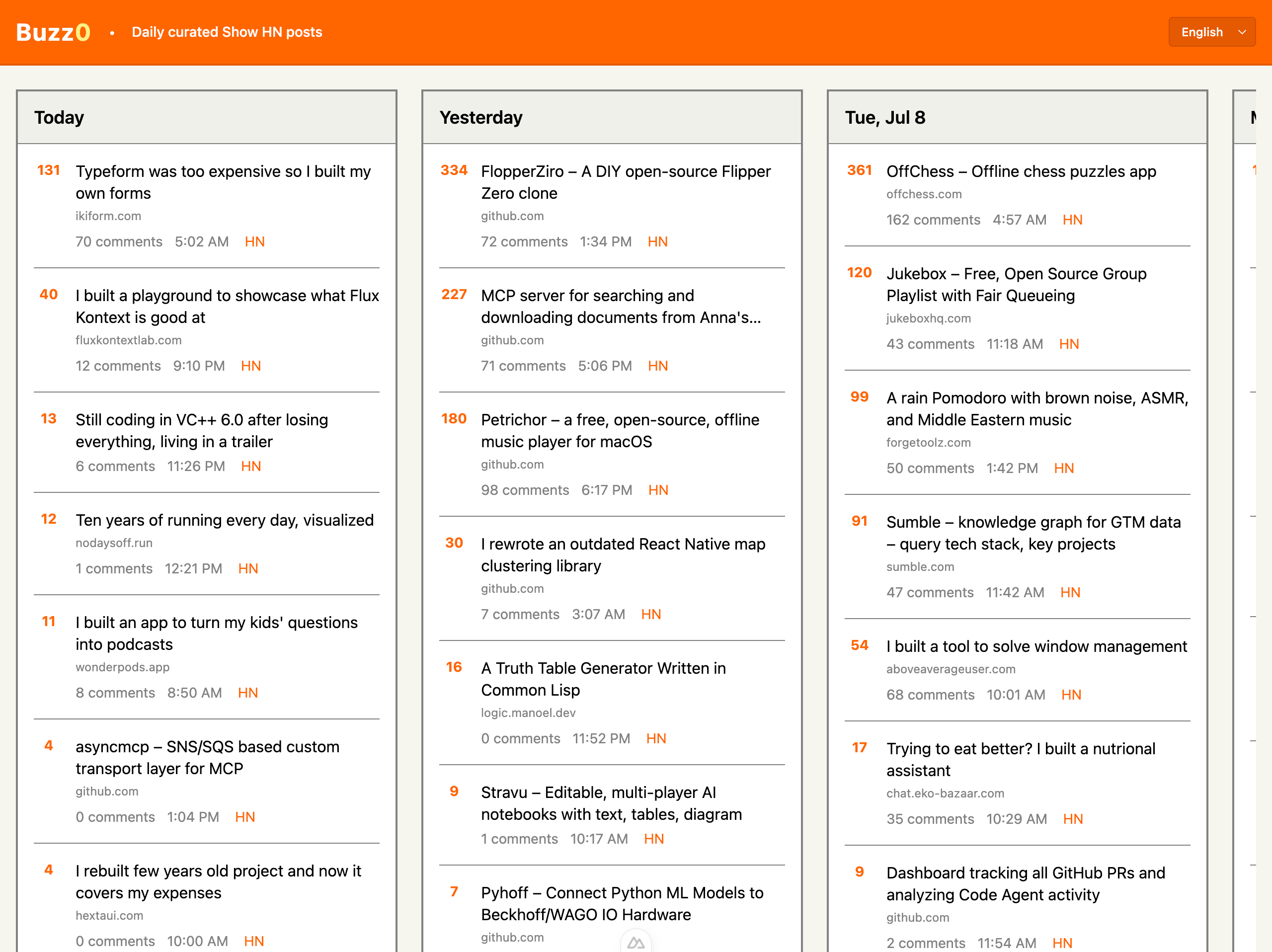1272x952 pixels.
Task: Open the English language dropdown
Action: click(x=1211, y=32)
